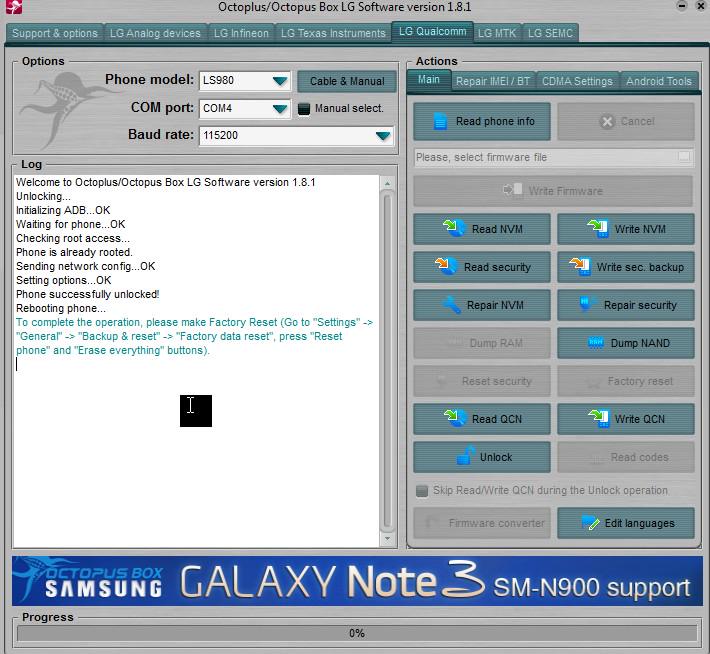Click the Edit languages pencil icon
Screen dimensions: 710x654
590,522
